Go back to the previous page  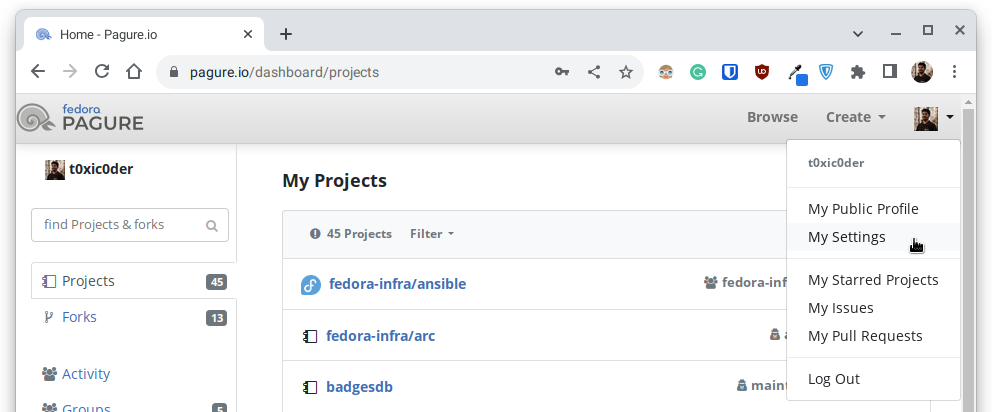tap(38, 72)
